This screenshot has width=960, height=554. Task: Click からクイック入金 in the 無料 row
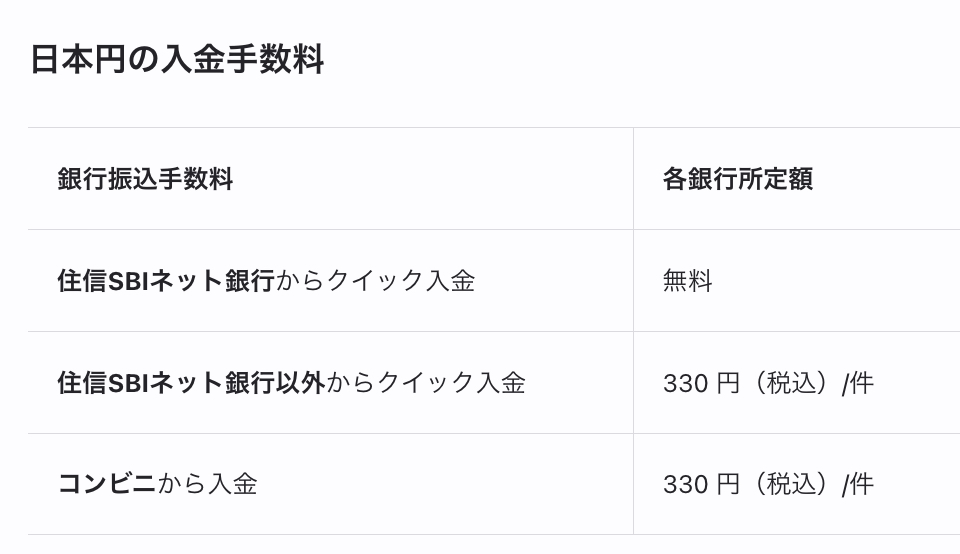pos(375,281)
